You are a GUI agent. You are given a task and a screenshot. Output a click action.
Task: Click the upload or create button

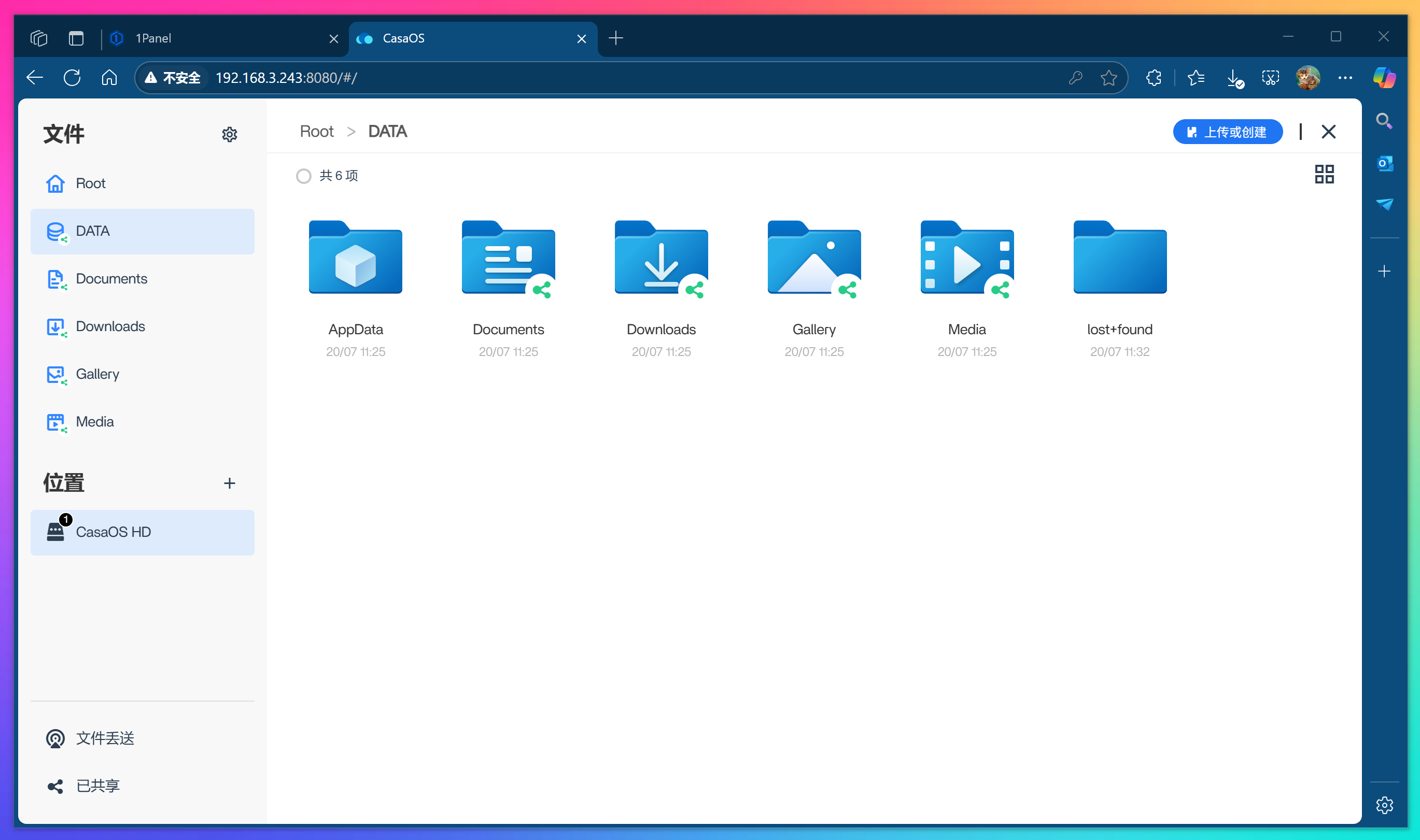click(x=1227, y=132)
